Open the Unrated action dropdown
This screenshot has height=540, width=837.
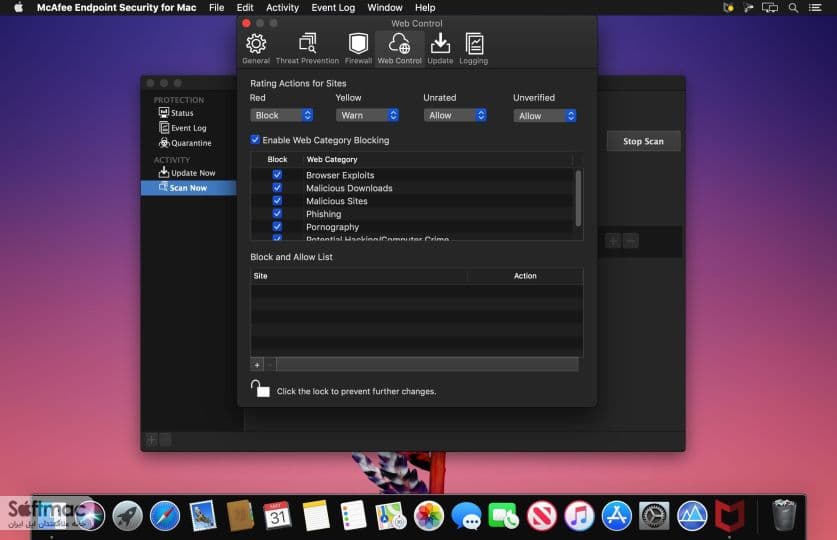[x=455, y=115]
